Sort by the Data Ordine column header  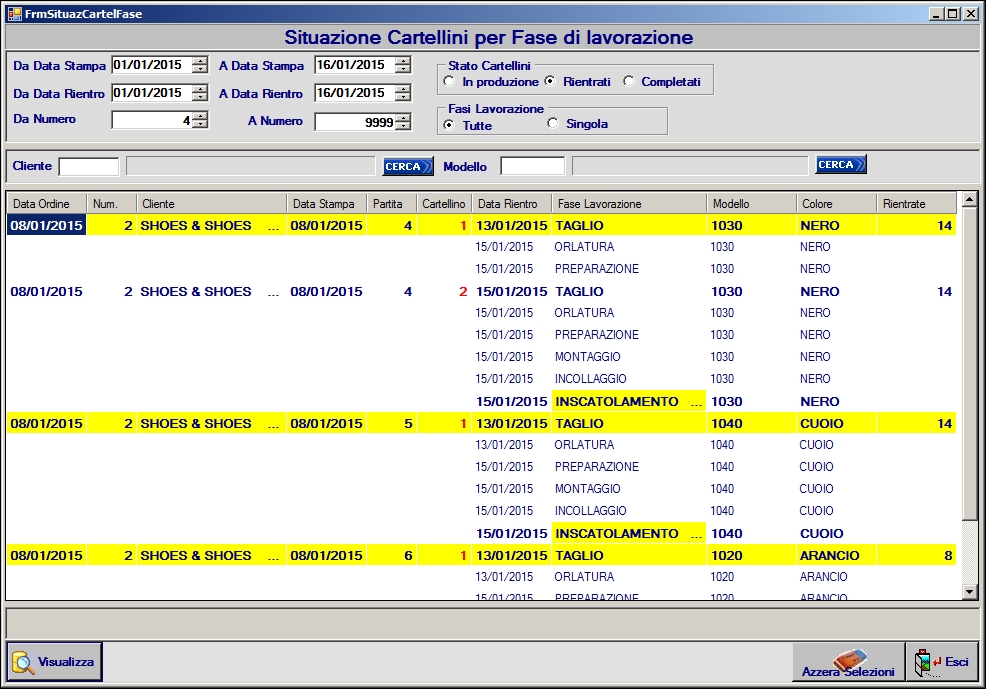[47, 204]
